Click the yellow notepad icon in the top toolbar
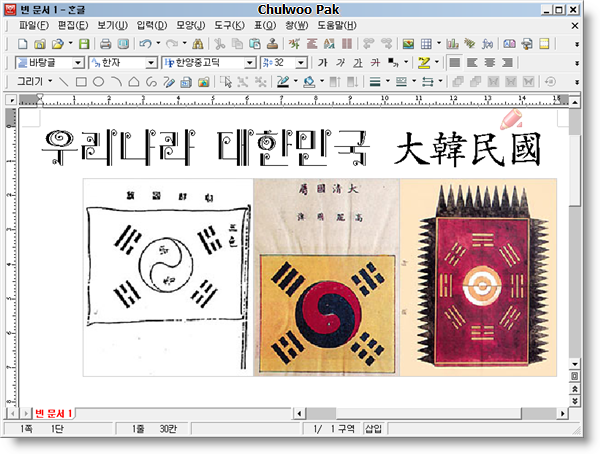Image resolution: width=600 pixels, height=454 pixels. [544, 44]
